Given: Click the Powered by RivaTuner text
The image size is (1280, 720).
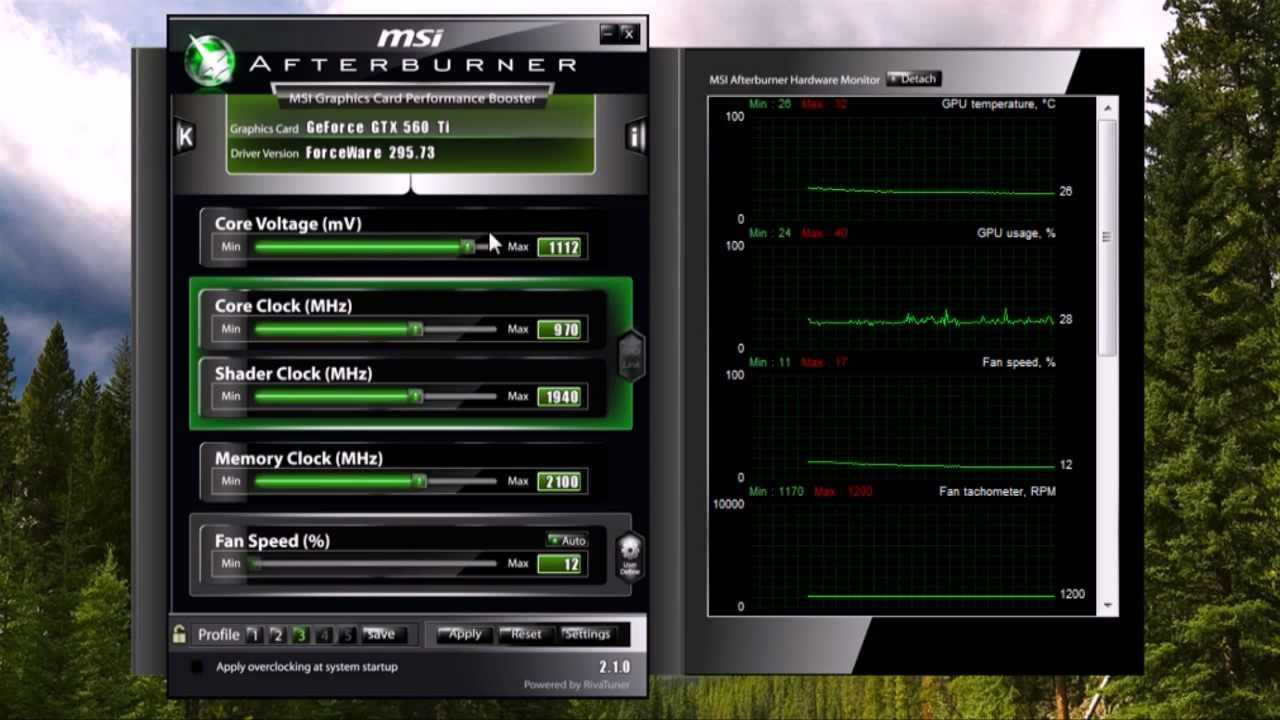Looking at the screenshot, I should [577, 685].
